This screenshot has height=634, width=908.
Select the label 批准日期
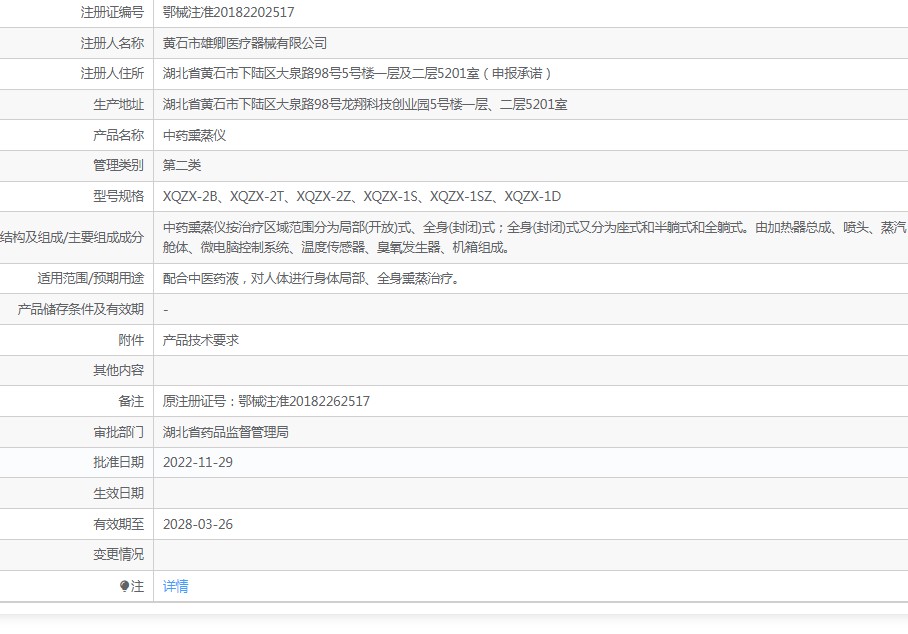[118, 462]
